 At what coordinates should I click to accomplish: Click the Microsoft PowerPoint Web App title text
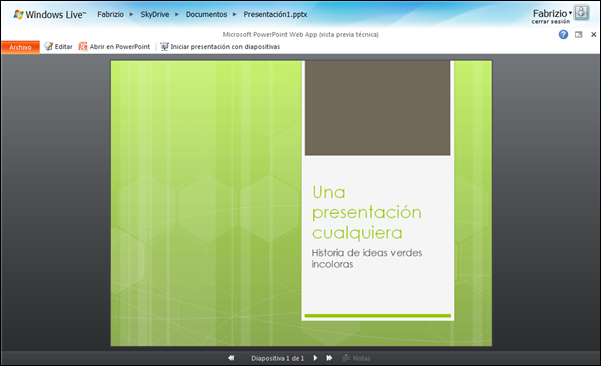coord(300,34)
